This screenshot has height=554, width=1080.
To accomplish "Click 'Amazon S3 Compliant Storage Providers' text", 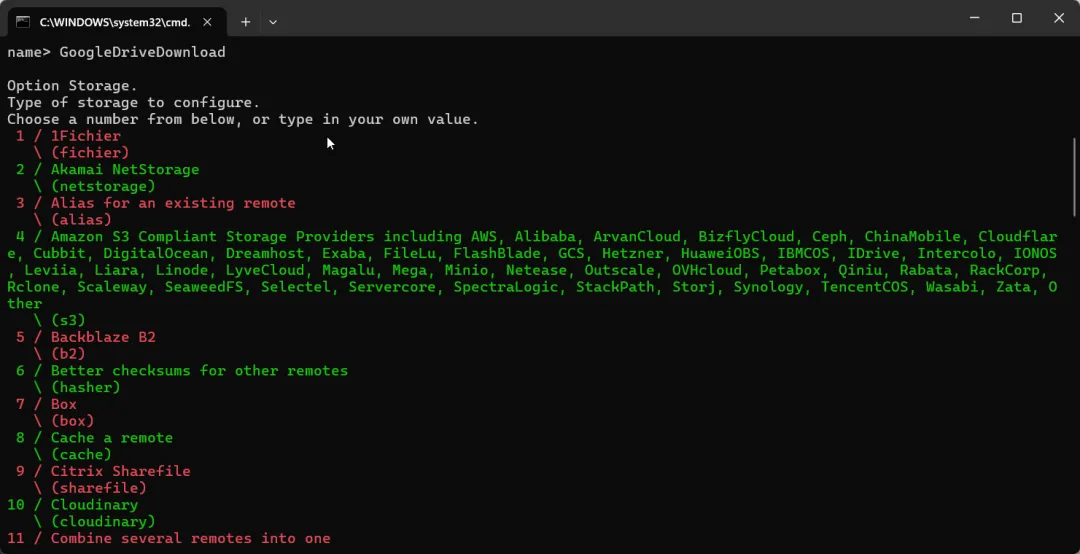I will 212,237.
